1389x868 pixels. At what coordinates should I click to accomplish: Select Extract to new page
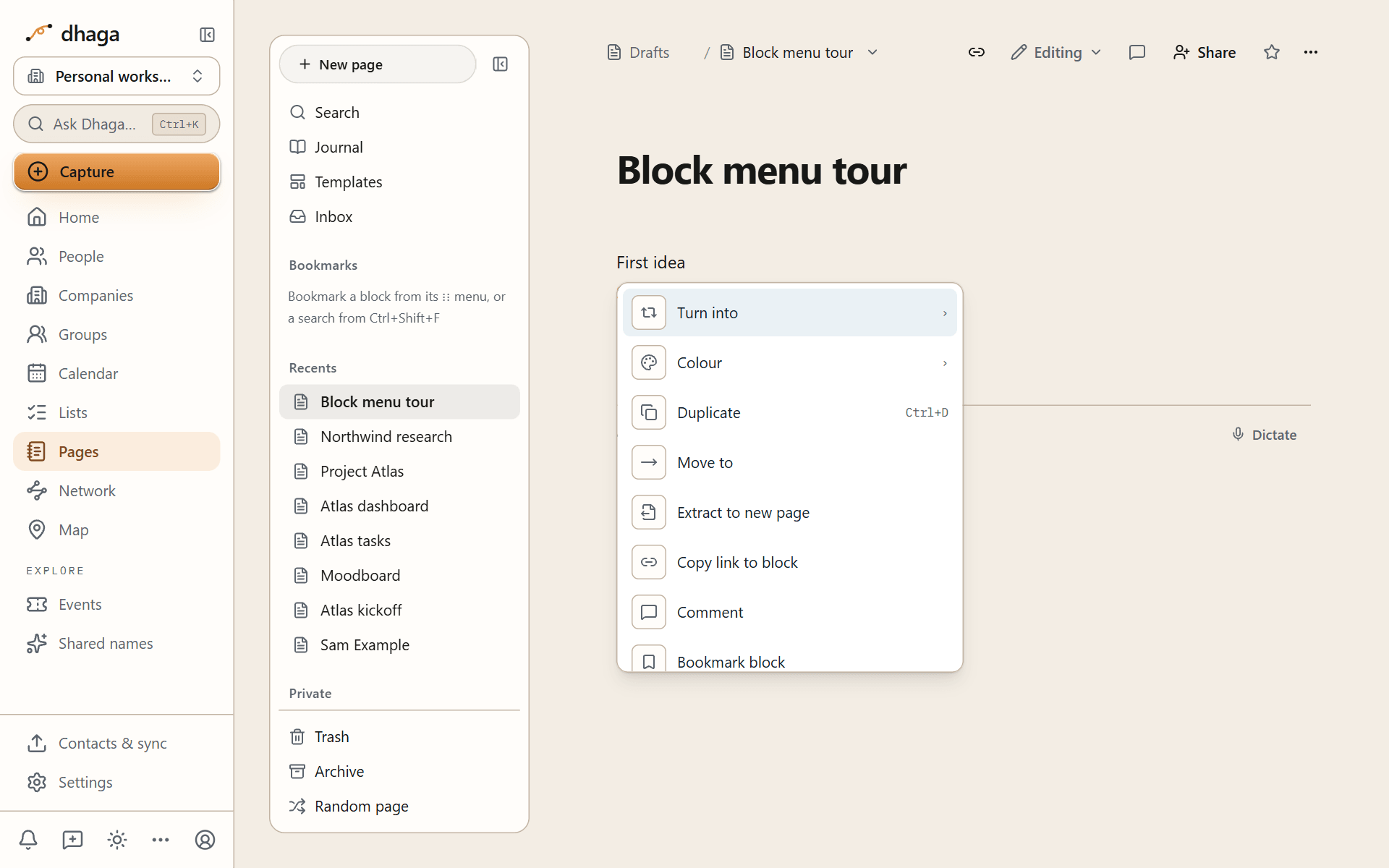pos(789,512)
